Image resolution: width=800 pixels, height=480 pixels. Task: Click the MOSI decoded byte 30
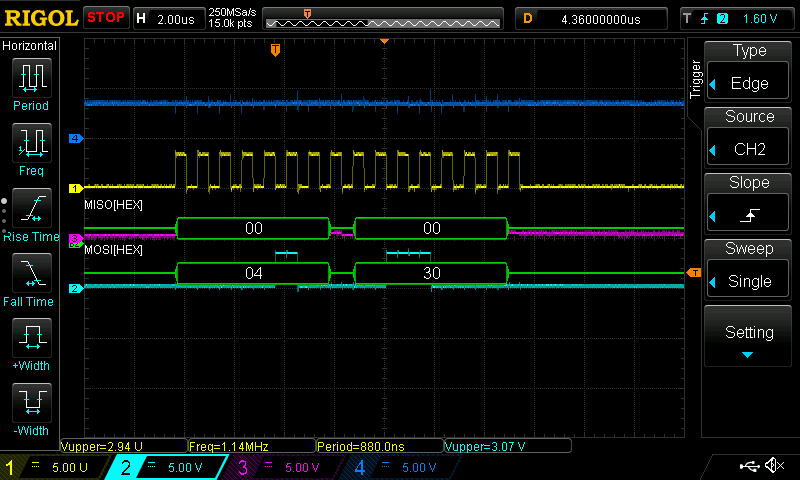[x=431, y=273]
